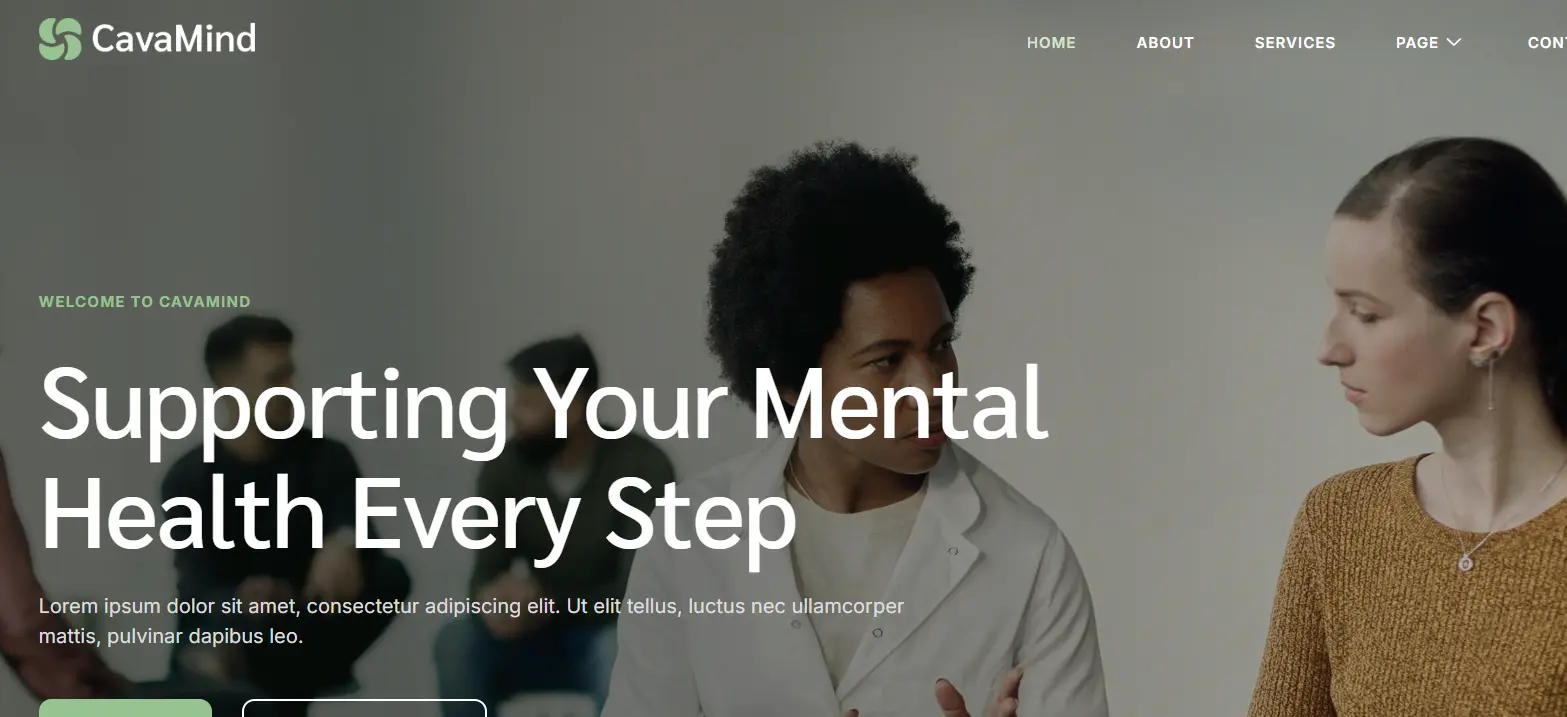Click the WELCOME TO CAVAMIND tagline
1567x717 pixels.
[x=145, y=301]
